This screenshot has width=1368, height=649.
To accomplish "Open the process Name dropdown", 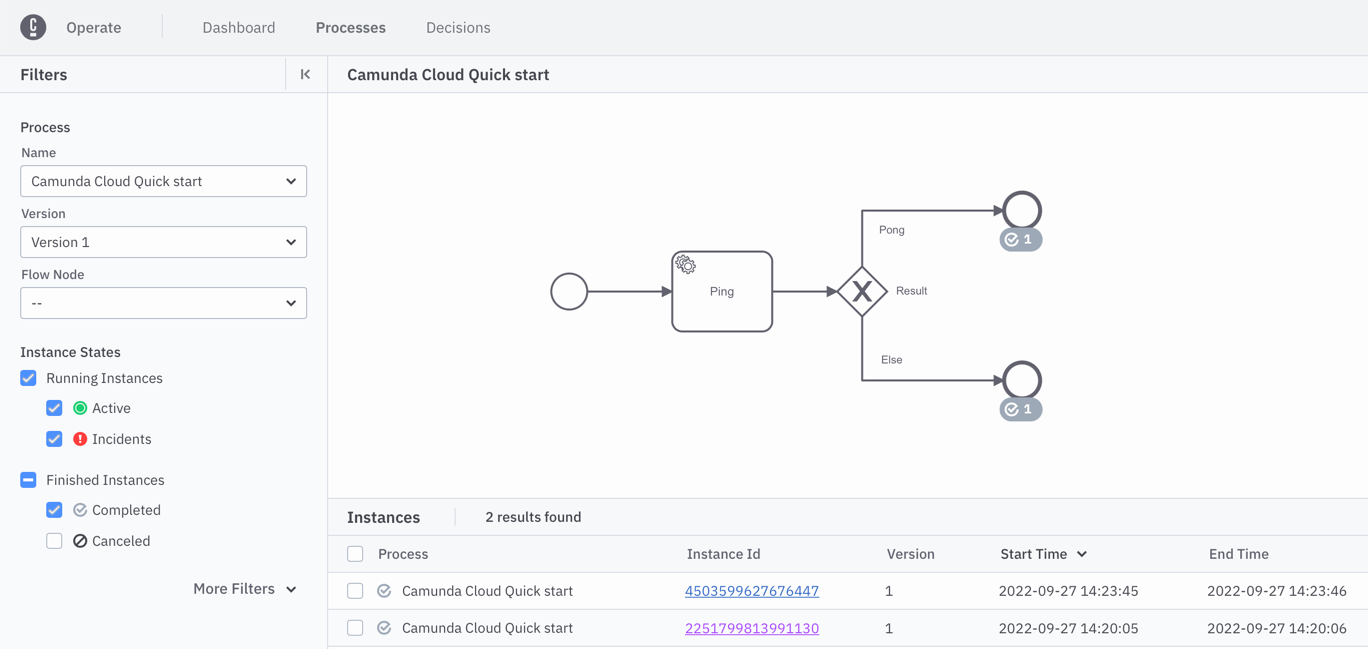I will click(163, 181).
